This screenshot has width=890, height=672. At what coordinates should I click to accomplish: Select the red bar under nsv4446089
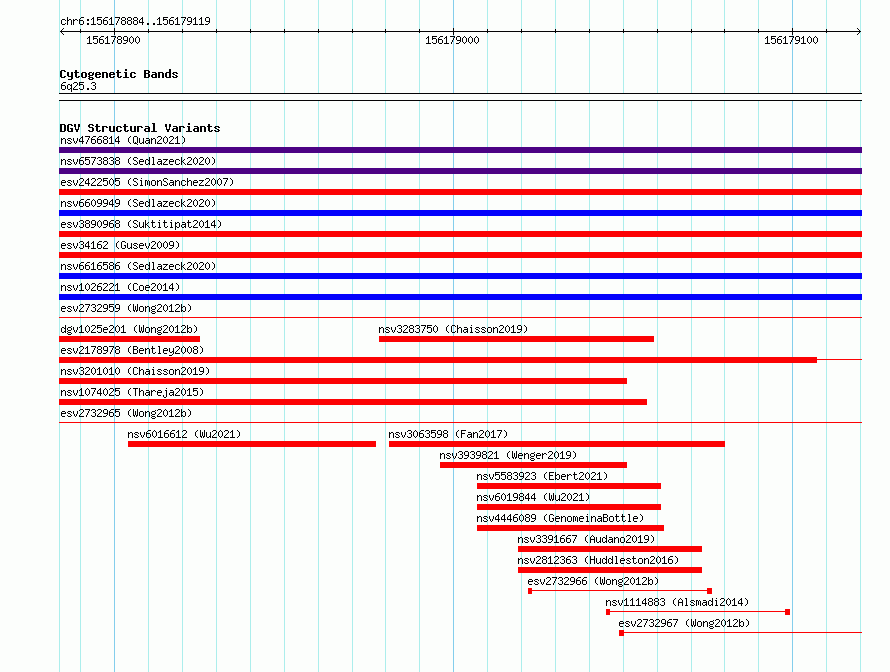(x=570, y=528)
